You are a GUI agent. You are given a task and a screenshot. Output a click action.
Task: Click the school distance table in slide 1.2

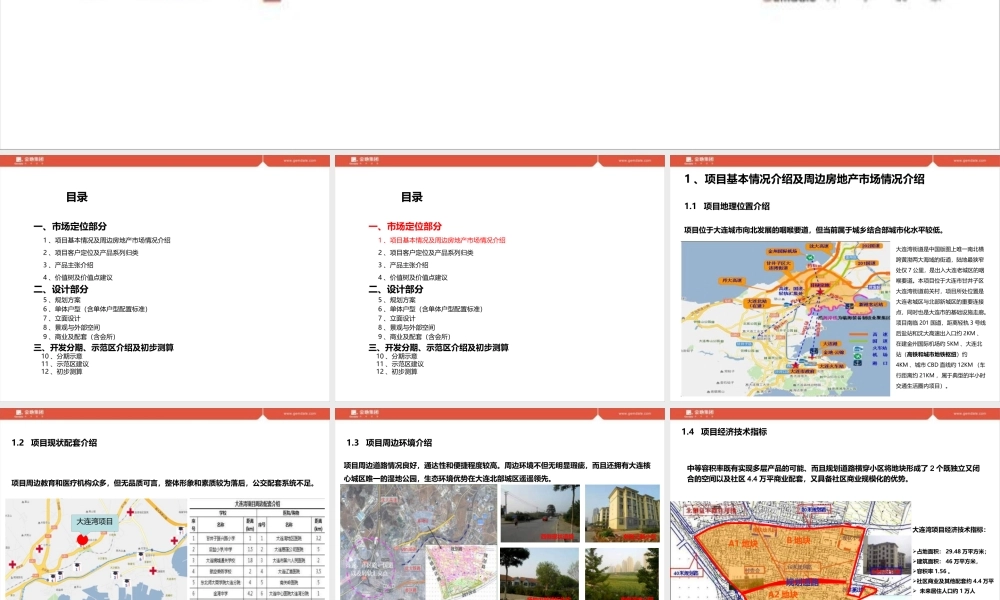click(x=253, y=550)
